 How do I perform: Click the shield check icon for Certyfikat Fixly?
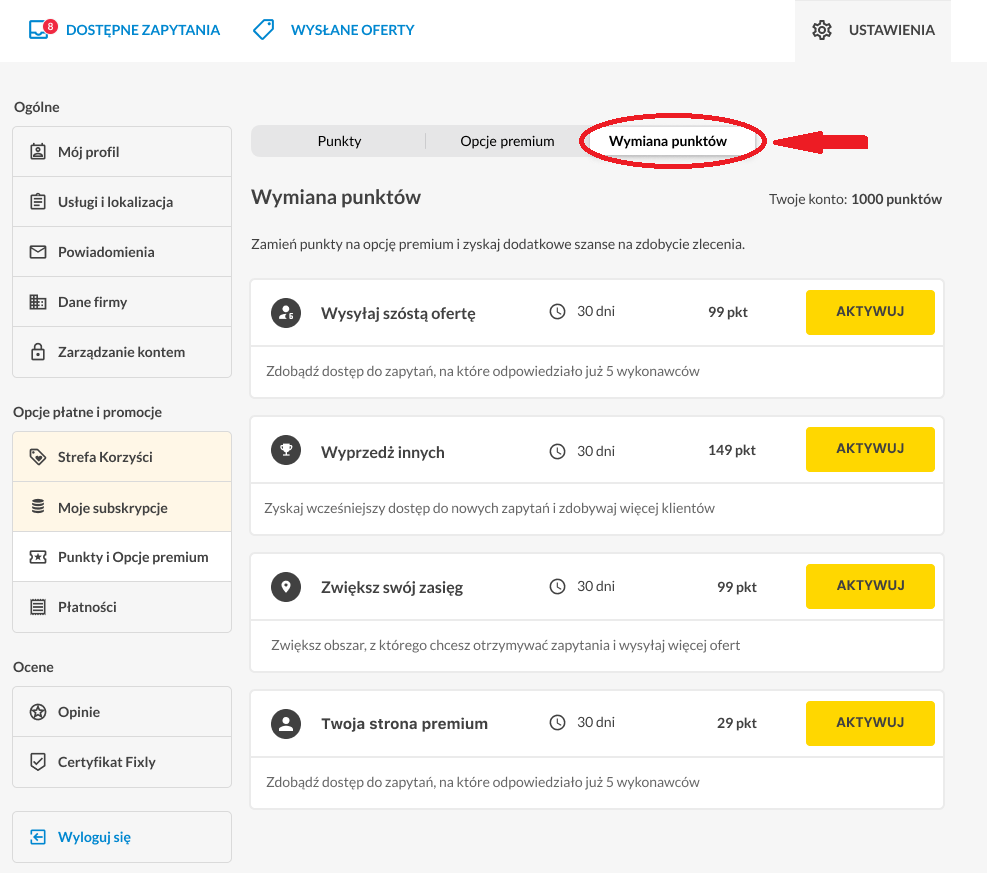pos(38,762)
